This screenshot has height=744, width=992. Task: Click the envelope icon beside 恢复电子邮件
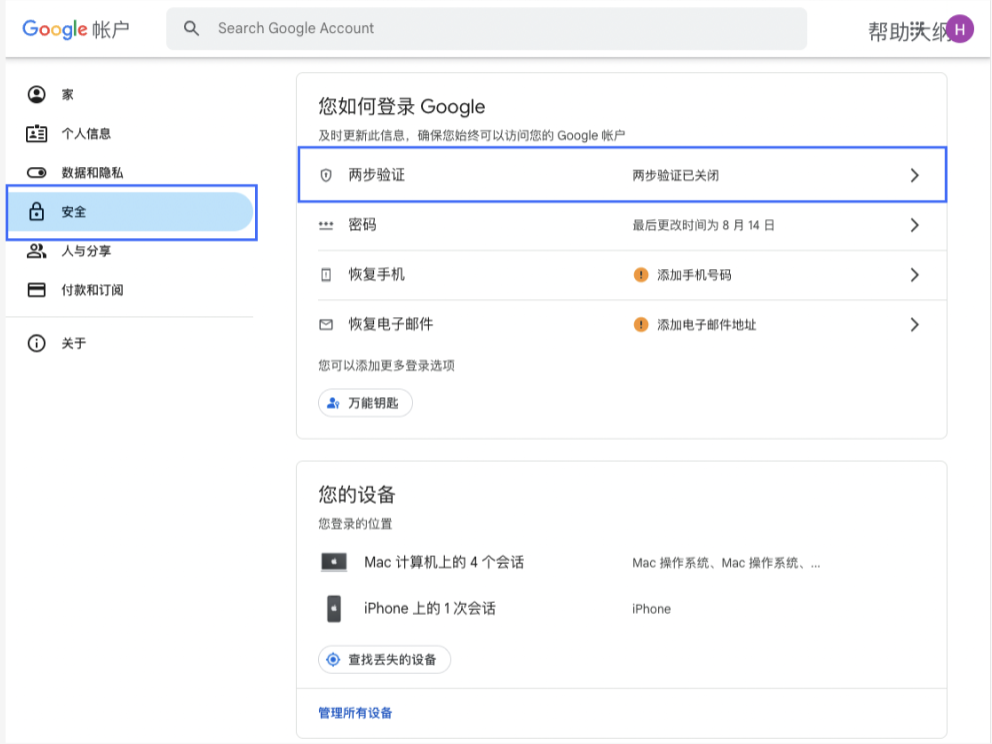point(326,325)
